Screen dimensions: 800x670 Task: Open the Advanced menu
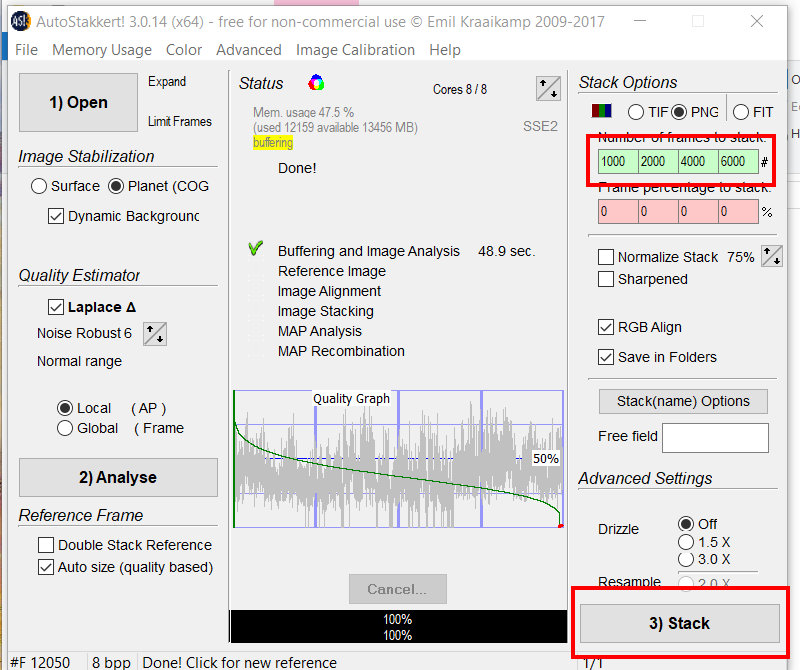(248, 50)
